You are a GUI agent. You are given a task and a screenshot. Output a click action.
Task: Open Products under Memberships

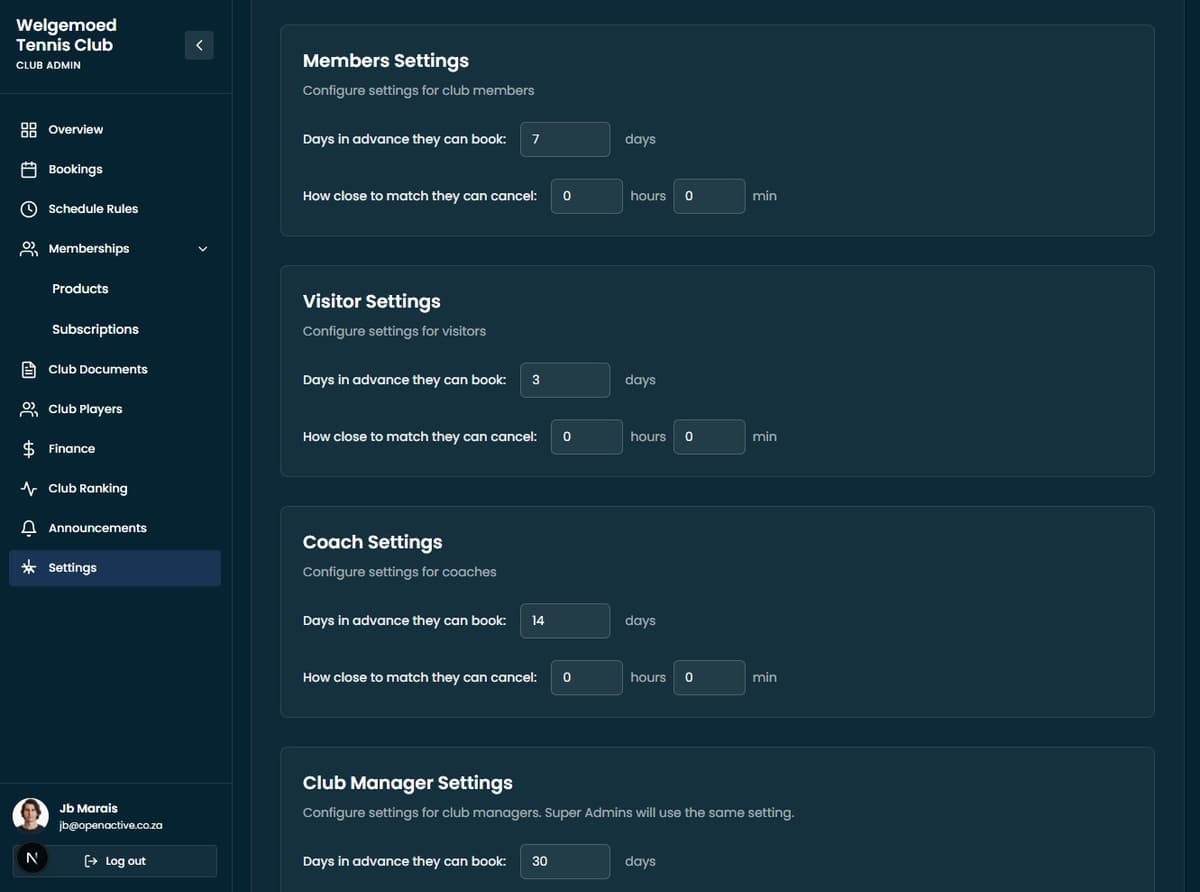pos(80,289)
